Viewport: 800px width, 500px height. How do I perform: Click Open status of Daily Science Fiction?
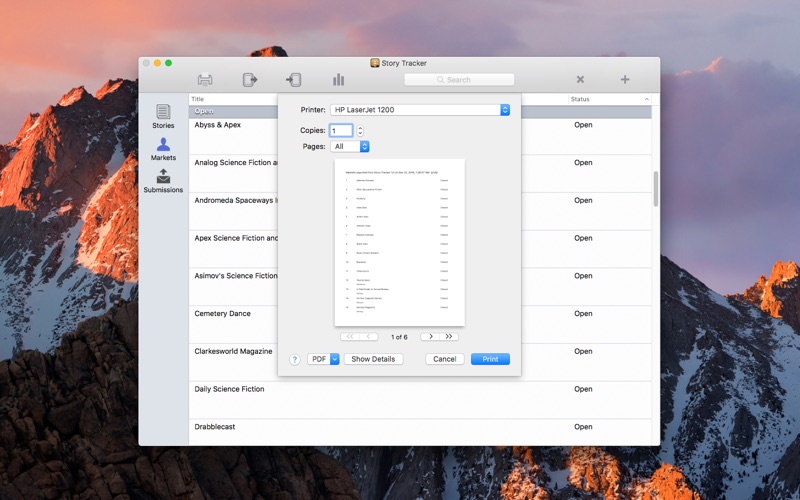click(583, 389)
